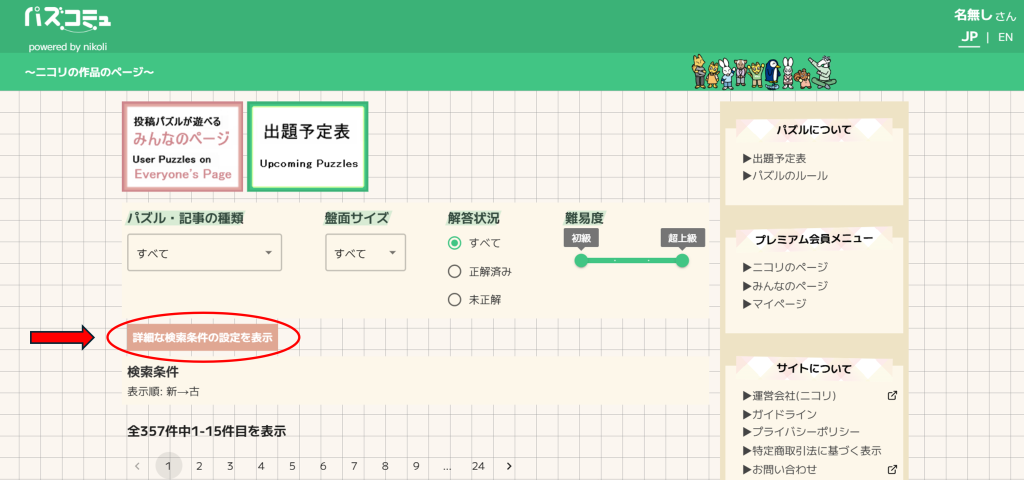Click the Puzz.Com logo

point(68,20)
